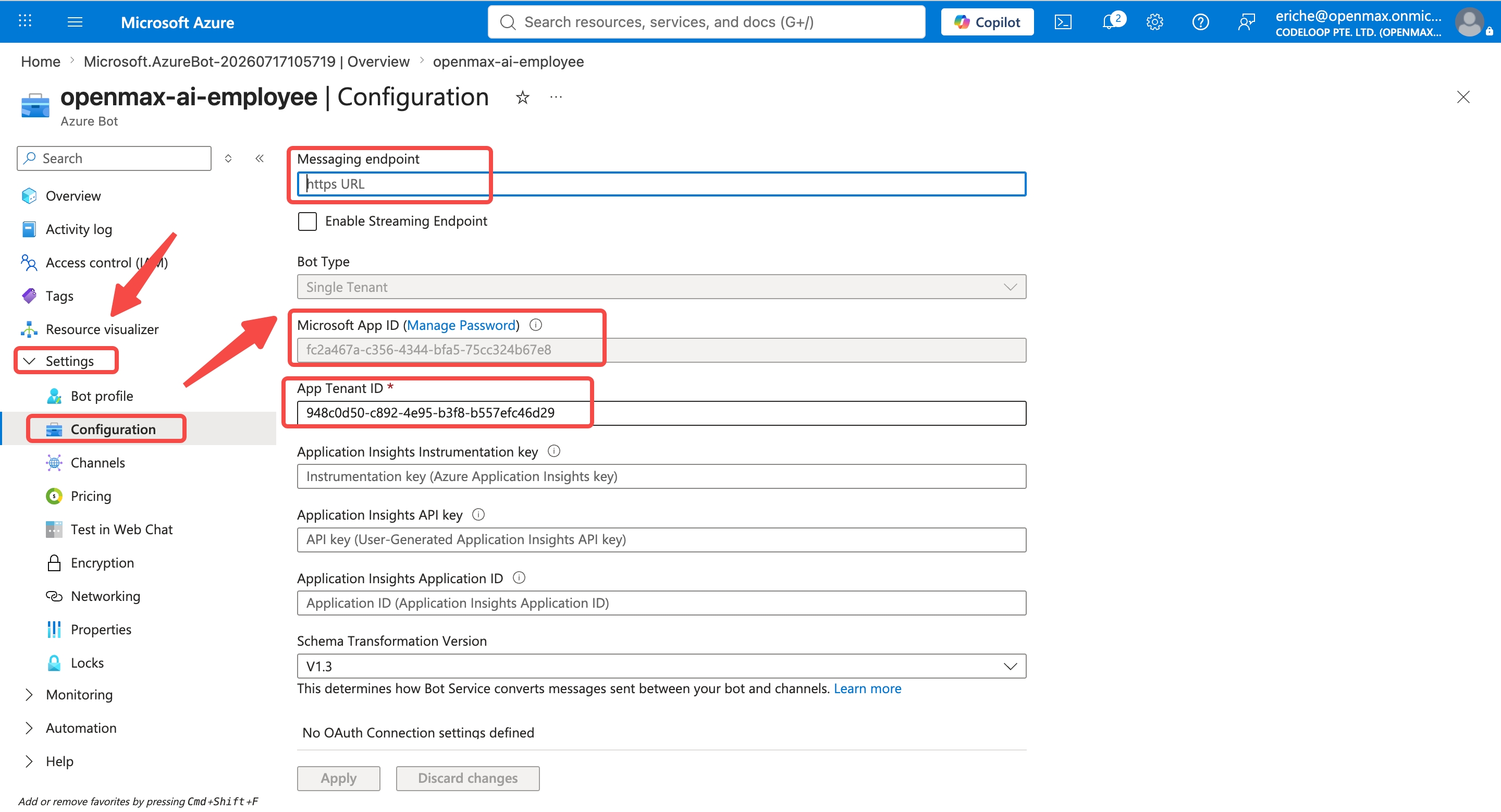Open the feedback icon in header

1246,22
